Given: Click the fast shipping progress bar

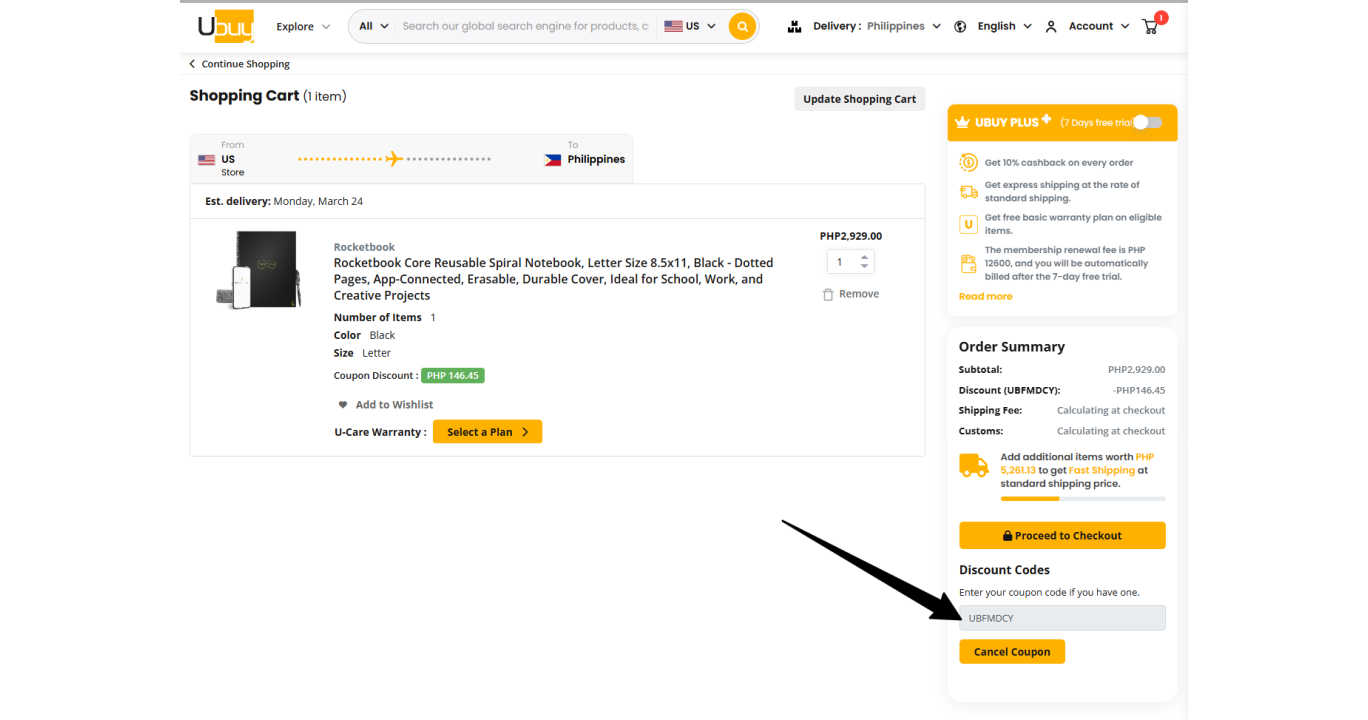Looking at the screenshot, I should [x=1082, y=499].
